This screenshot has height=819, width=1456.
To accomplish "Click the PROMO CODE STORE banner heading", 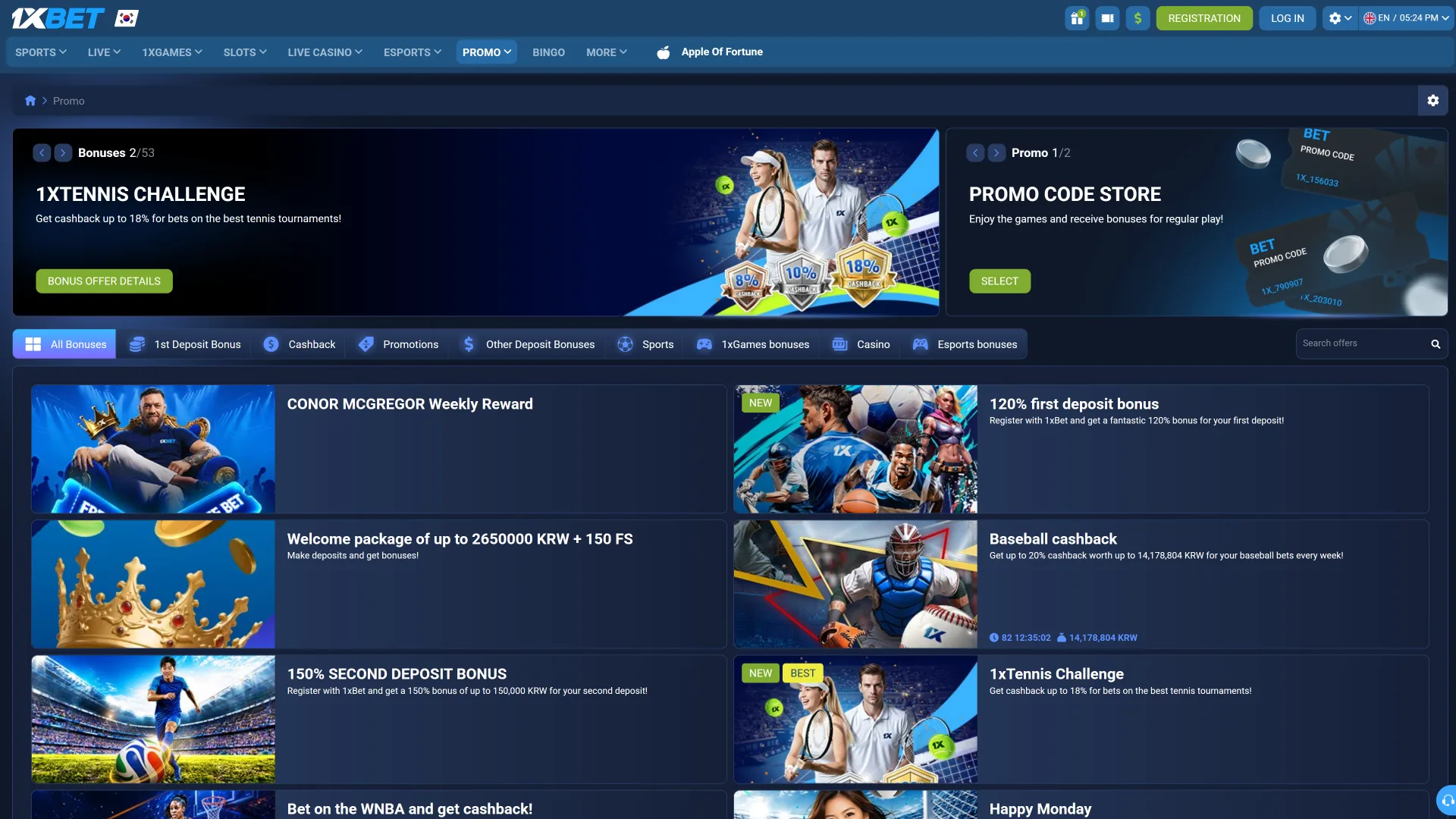I will pos(1065,194).
